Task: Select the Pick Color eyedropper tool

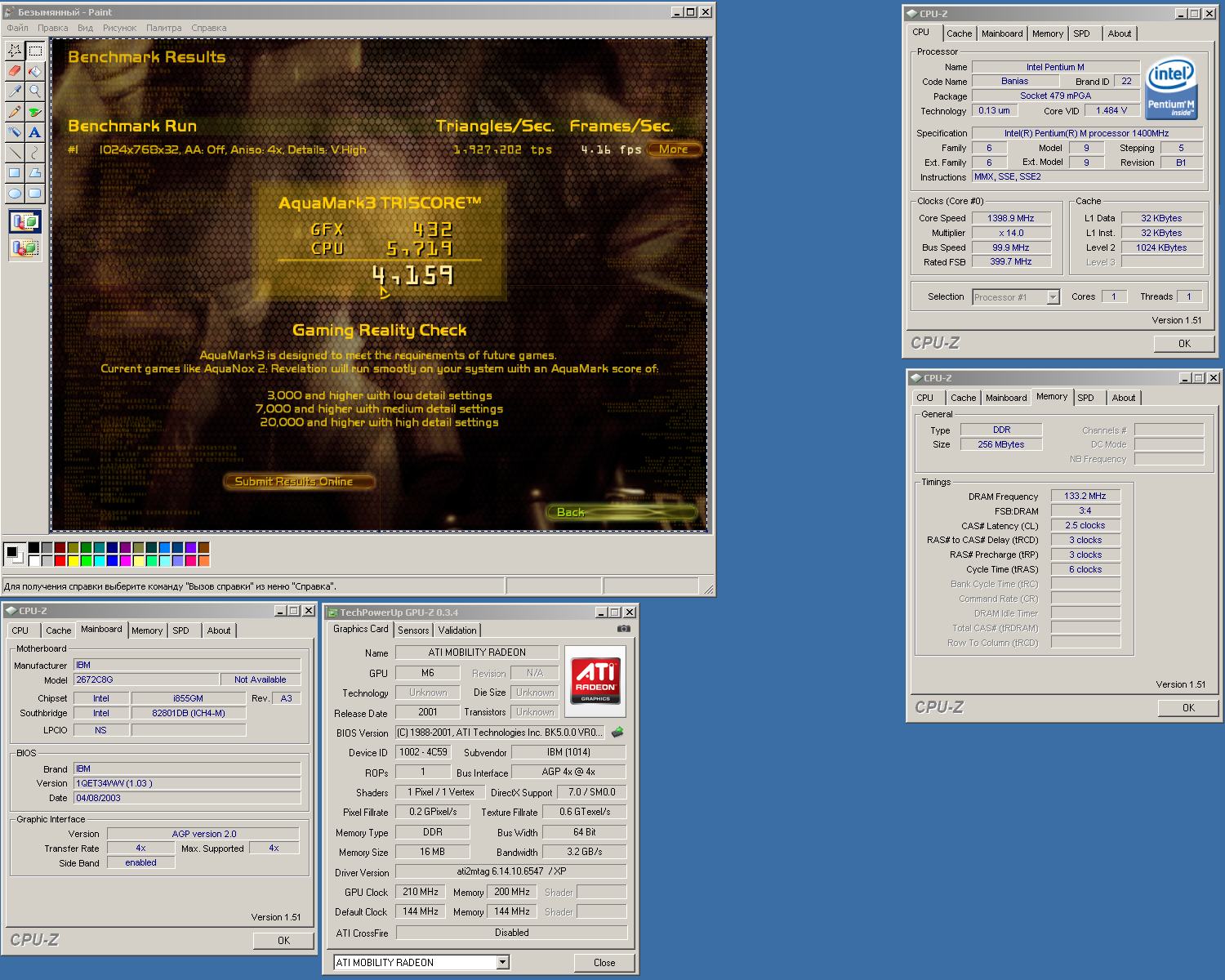Action: tap(15, 91)
